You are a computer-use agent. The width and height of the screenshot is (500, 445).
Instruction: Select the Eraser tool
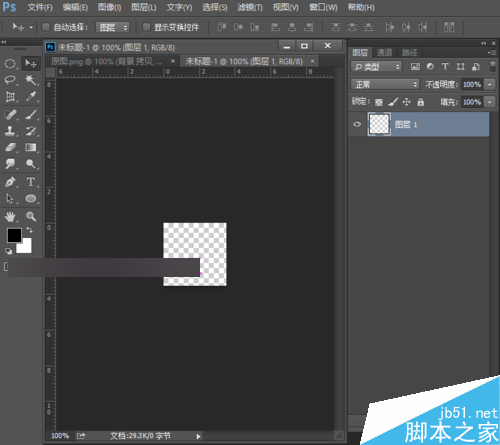[10, 147]
